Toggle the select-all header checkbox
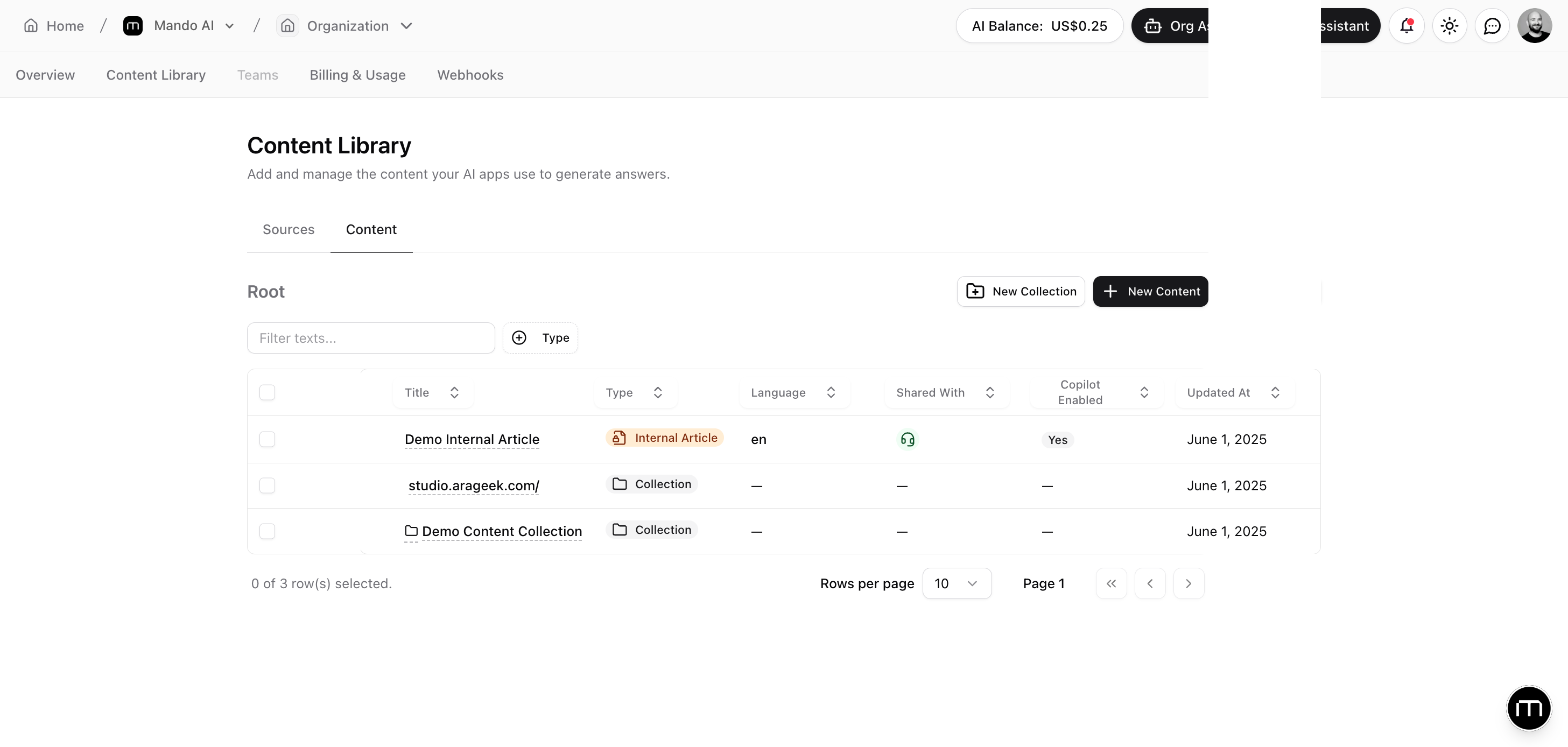 [x=267, y=392]
